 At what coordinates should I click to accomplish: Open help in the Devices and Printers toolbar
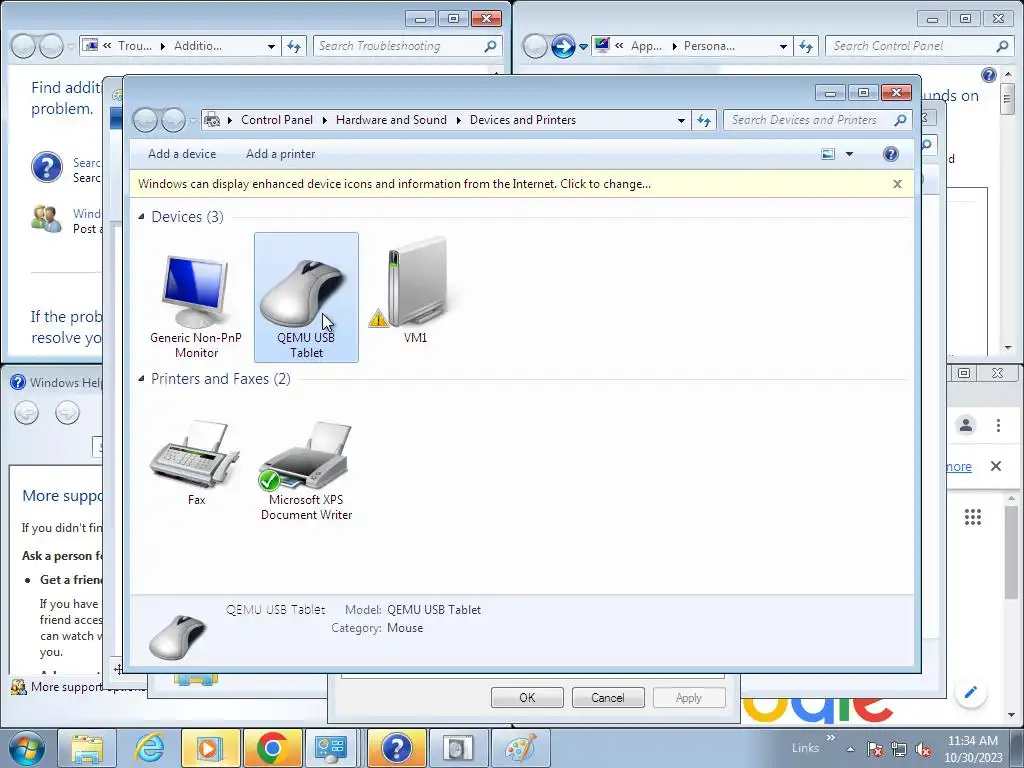(x=890, y=154)
